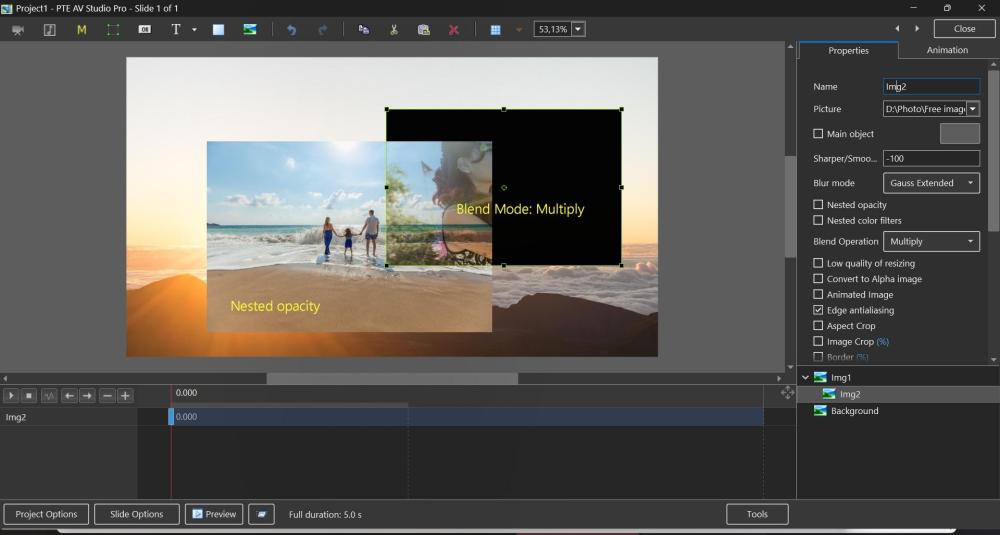Insert a text object with T icon
This screenshot has height=535, width=1000.
176,30
